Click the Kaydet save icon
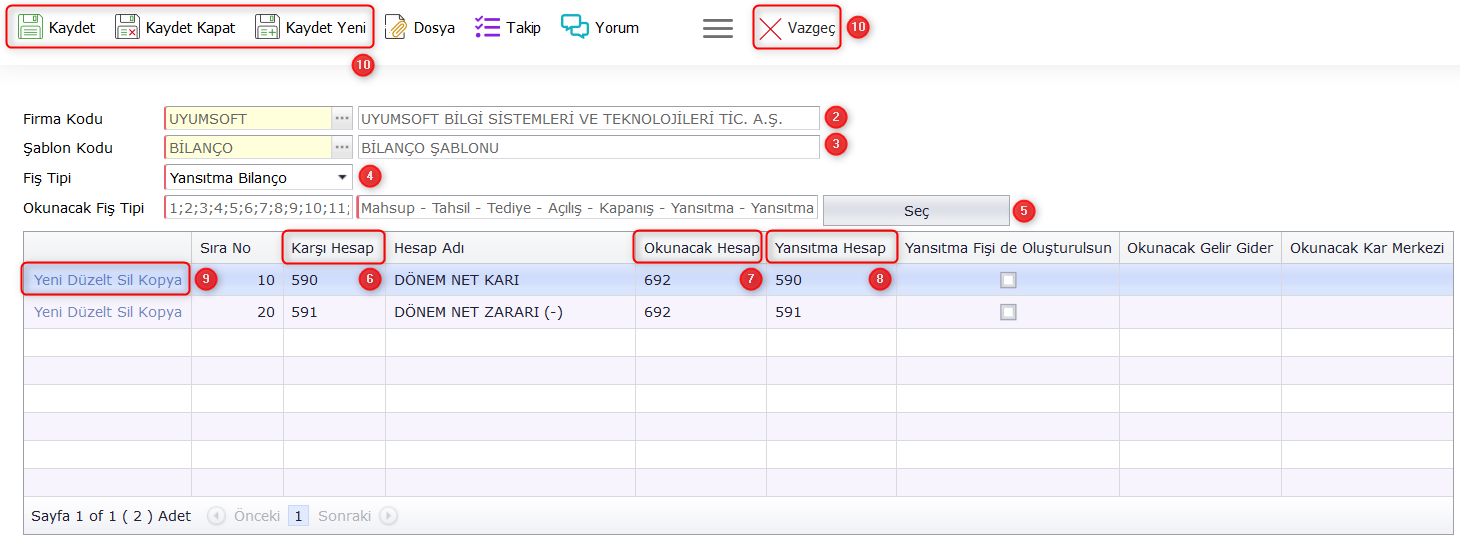The image size is (1460, 540). [30, 28]
